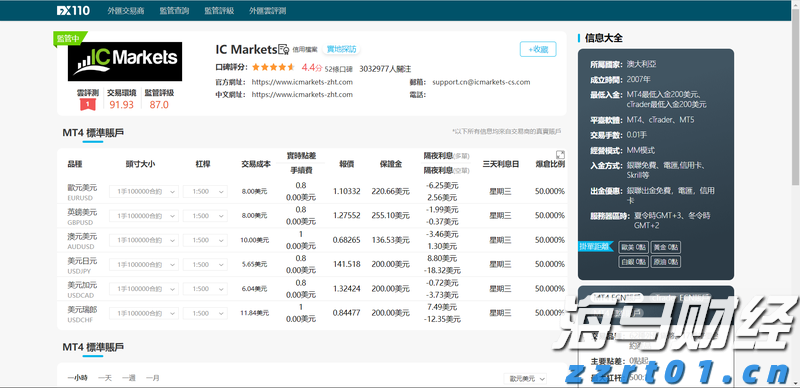The image size is (800, 388).
Task: Click the 監管中 green ribbon badge
Action: click(69, 39)
